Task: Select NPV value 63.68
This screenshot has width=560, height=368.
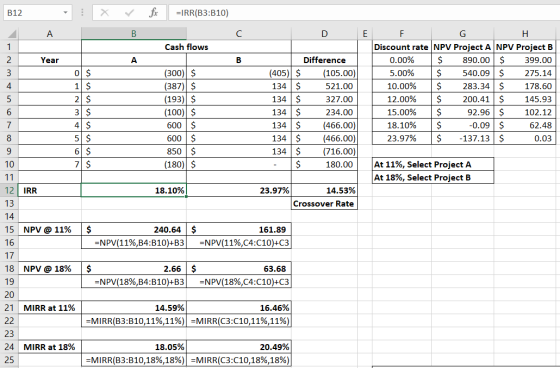Action: point(239,269)
